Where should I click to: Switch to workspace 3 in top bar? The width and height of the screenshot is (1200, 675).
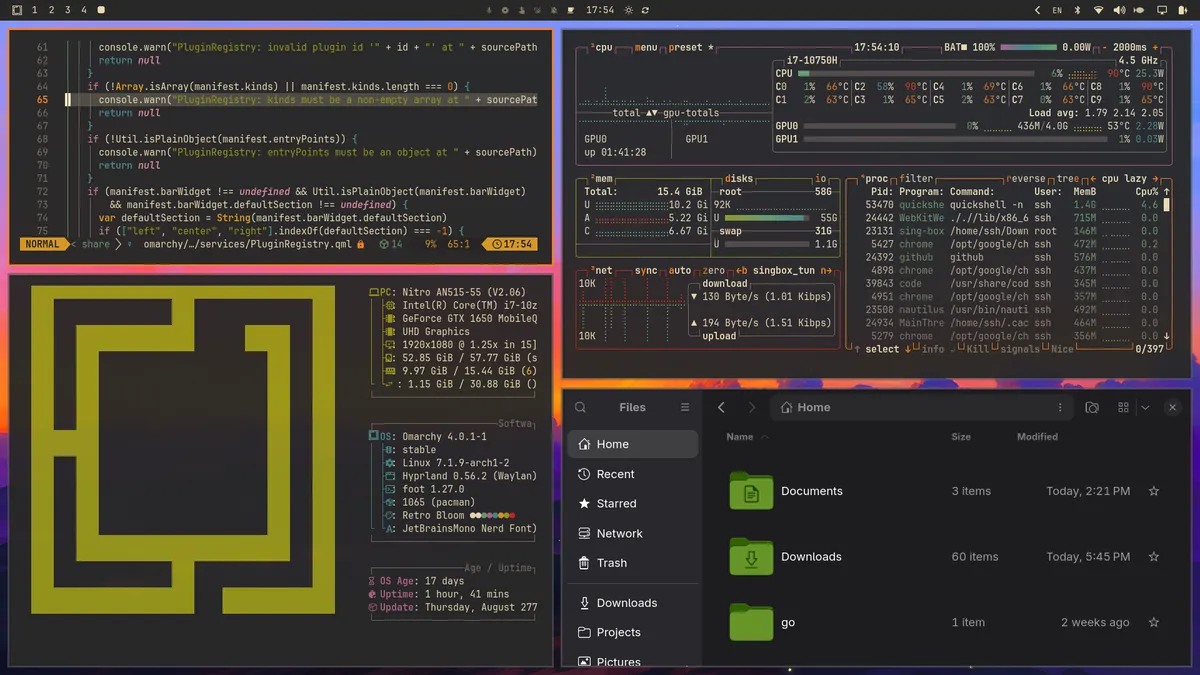tap(67, 10)
